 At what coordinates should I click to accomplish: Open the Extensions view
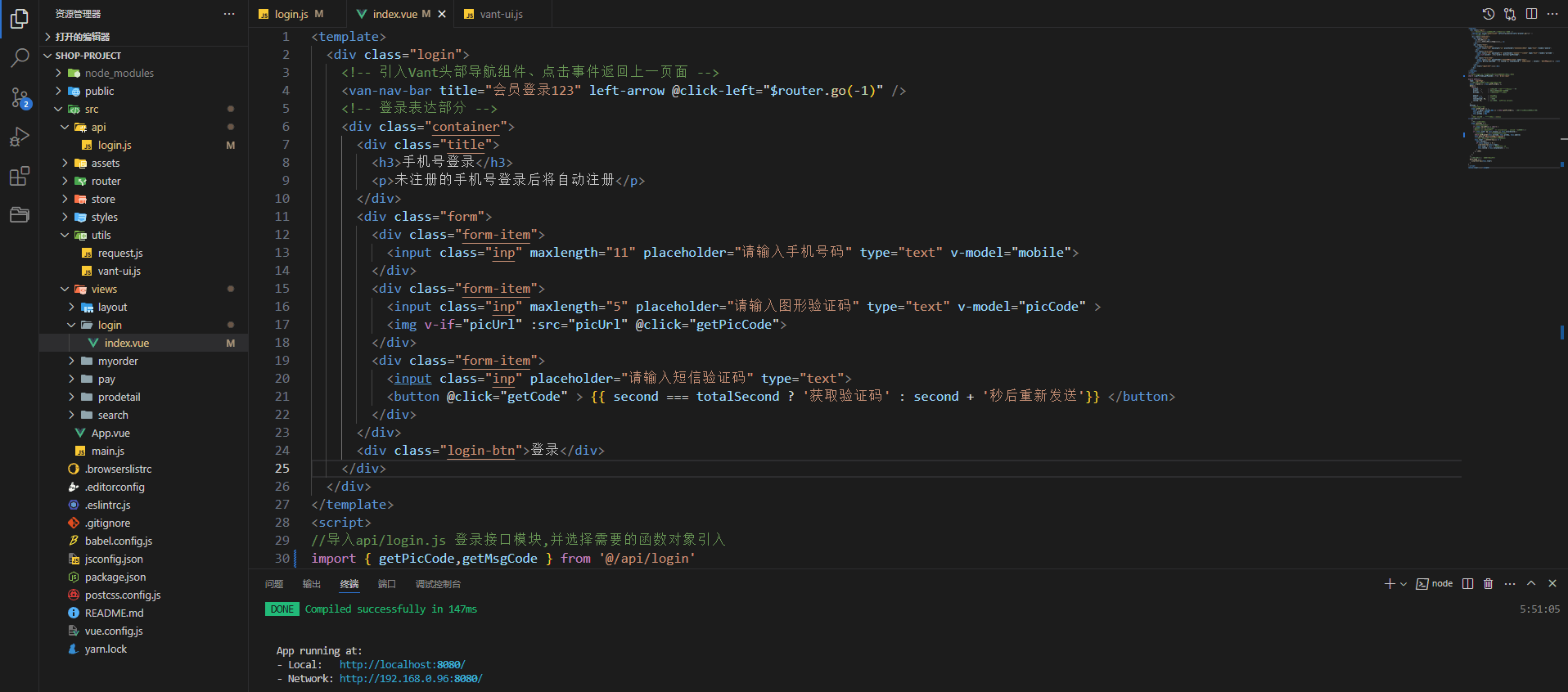(x=20, y=176)
